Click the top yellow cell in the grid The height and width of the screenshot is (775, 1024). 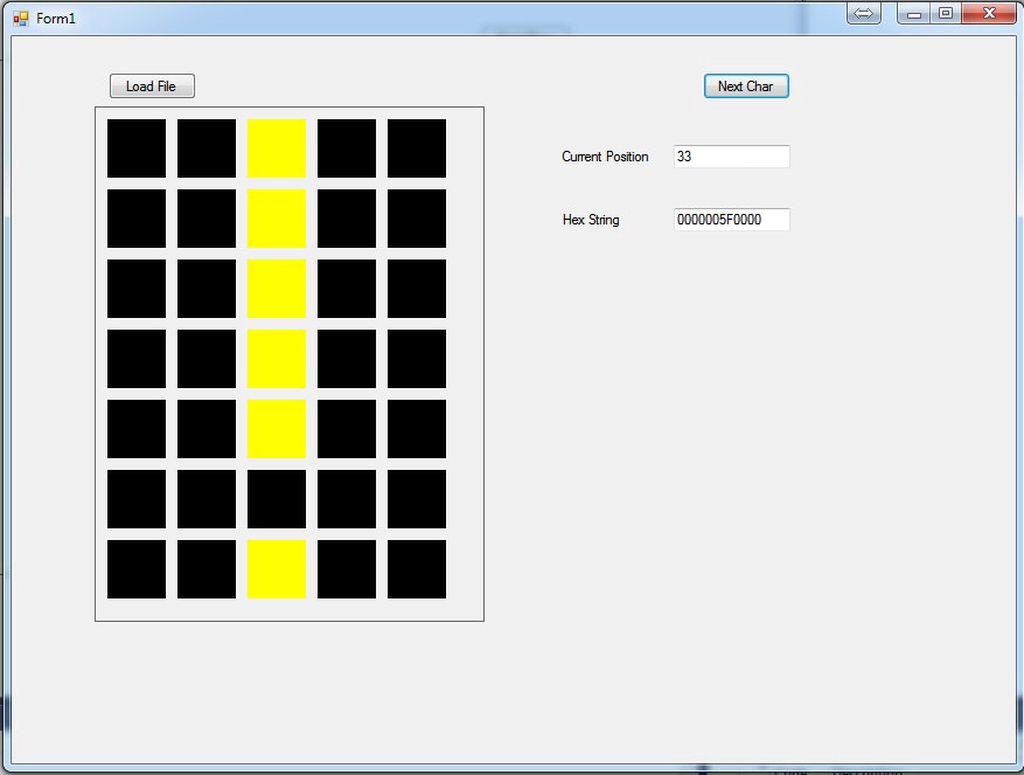click(x=276, y=148)
